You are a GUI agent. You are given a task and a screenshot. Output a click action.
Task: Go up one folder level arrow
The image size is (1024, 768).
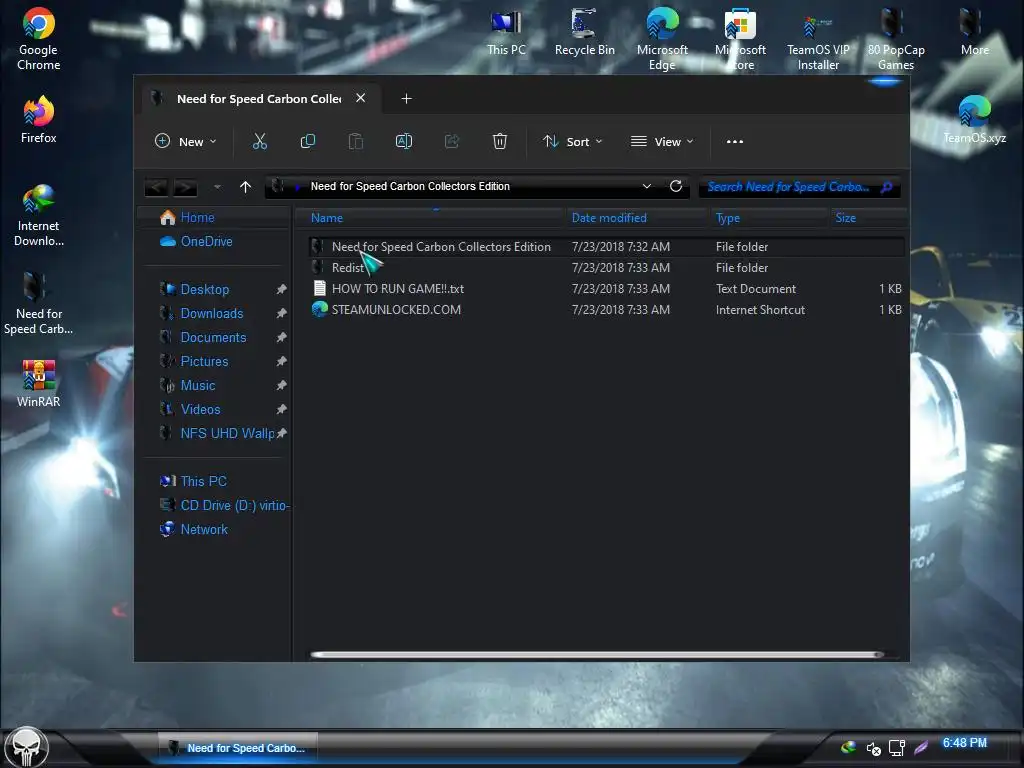(246, 187)
